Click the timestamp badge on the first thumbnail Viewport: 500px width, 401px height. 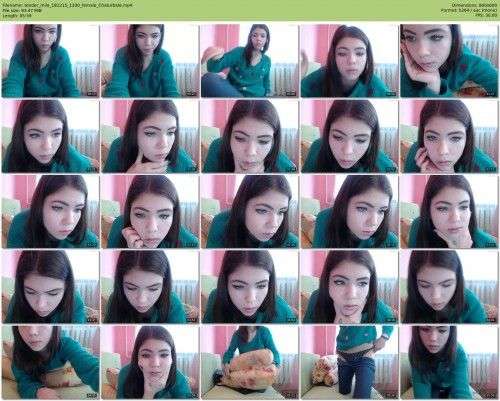click(92, 94)
